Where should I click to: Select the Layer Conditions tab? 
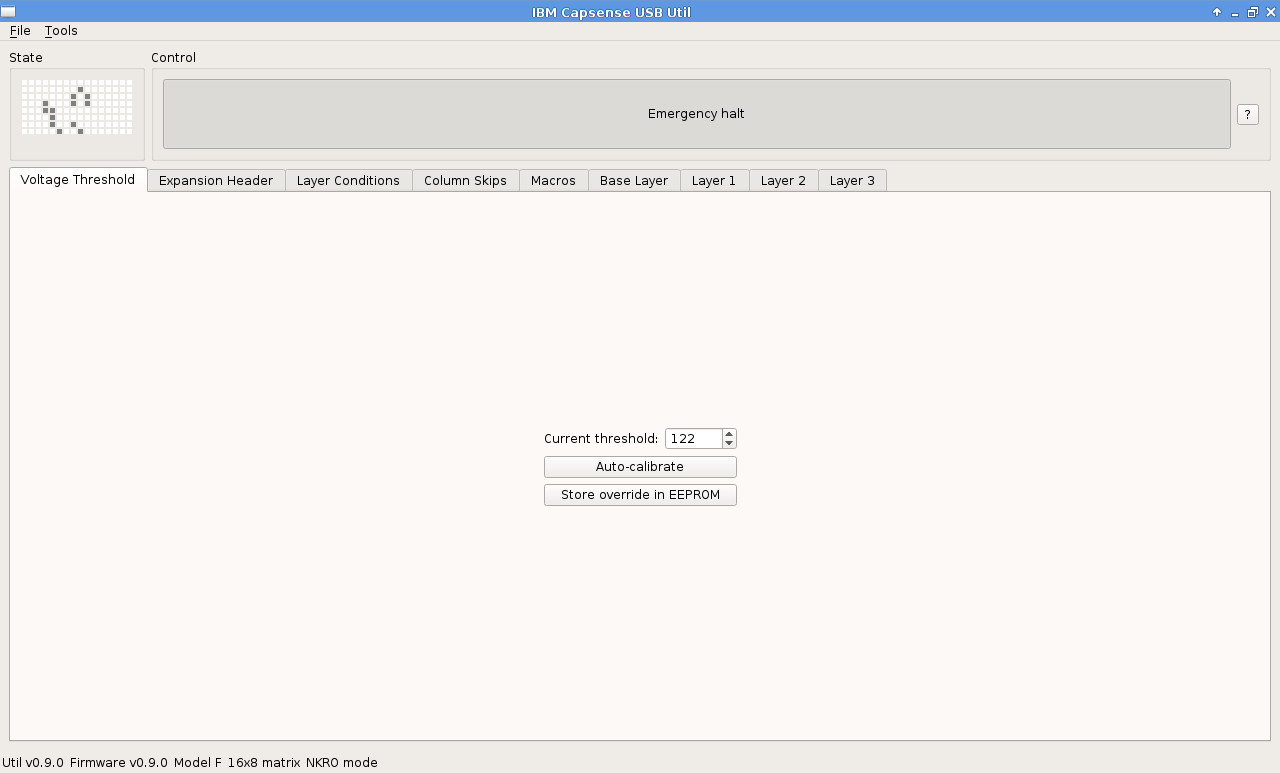(x=348, y=181)
